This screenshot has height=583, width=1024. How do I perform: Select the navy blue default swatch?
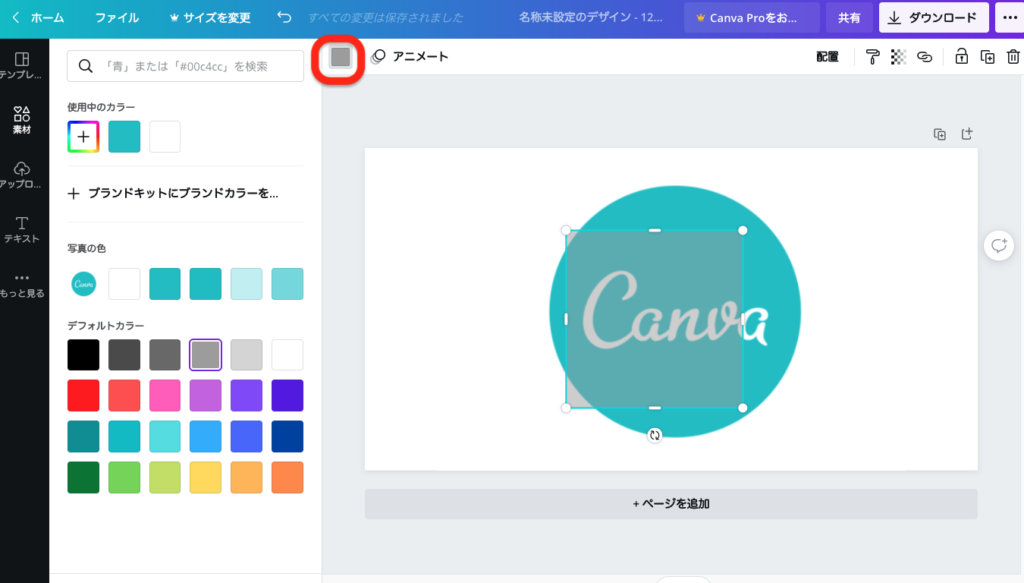click(287, 436)
